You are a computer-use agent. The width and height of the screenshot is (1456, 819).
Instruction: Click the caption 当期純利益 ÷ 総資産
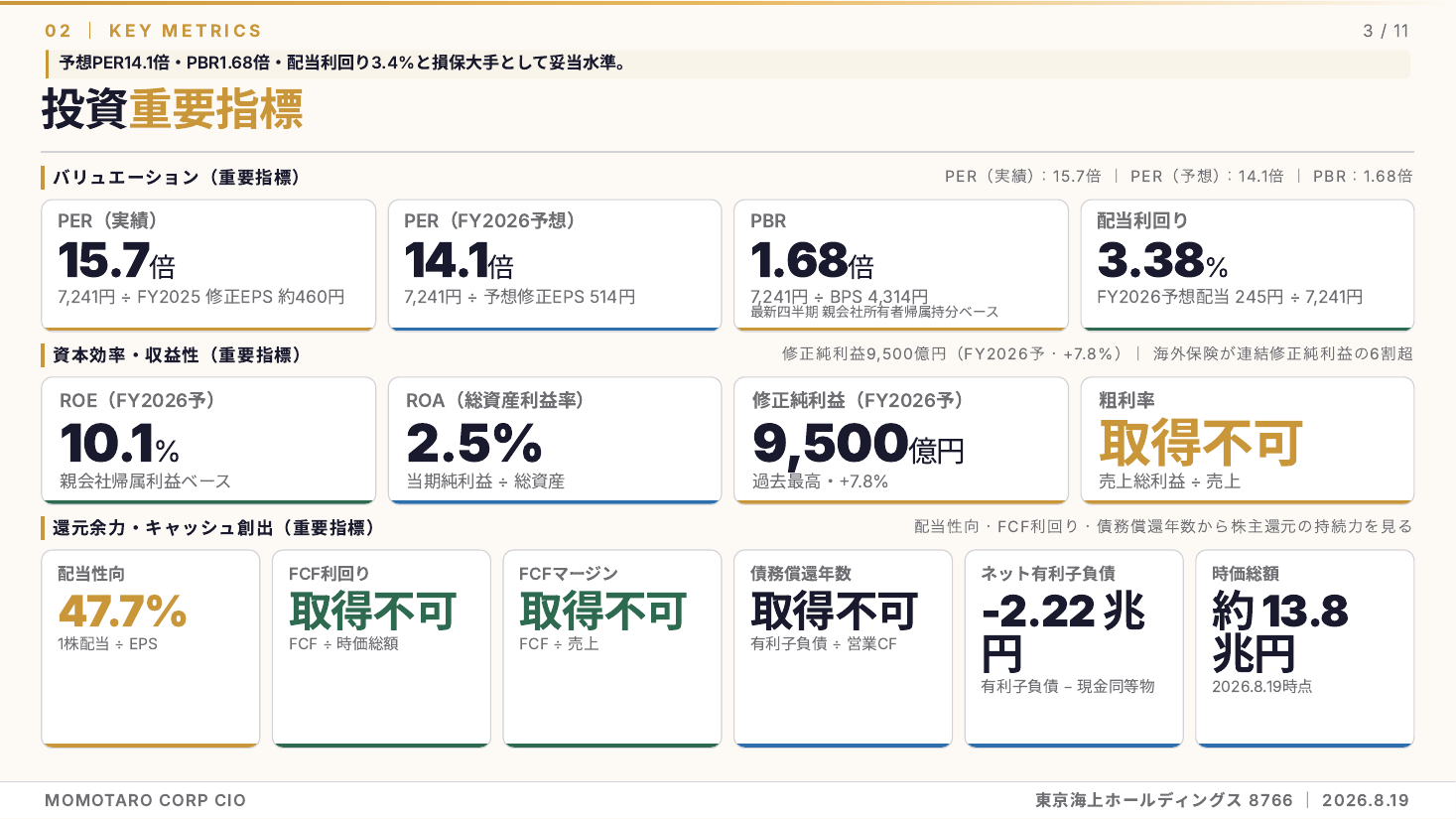click(x=485, y=481)
